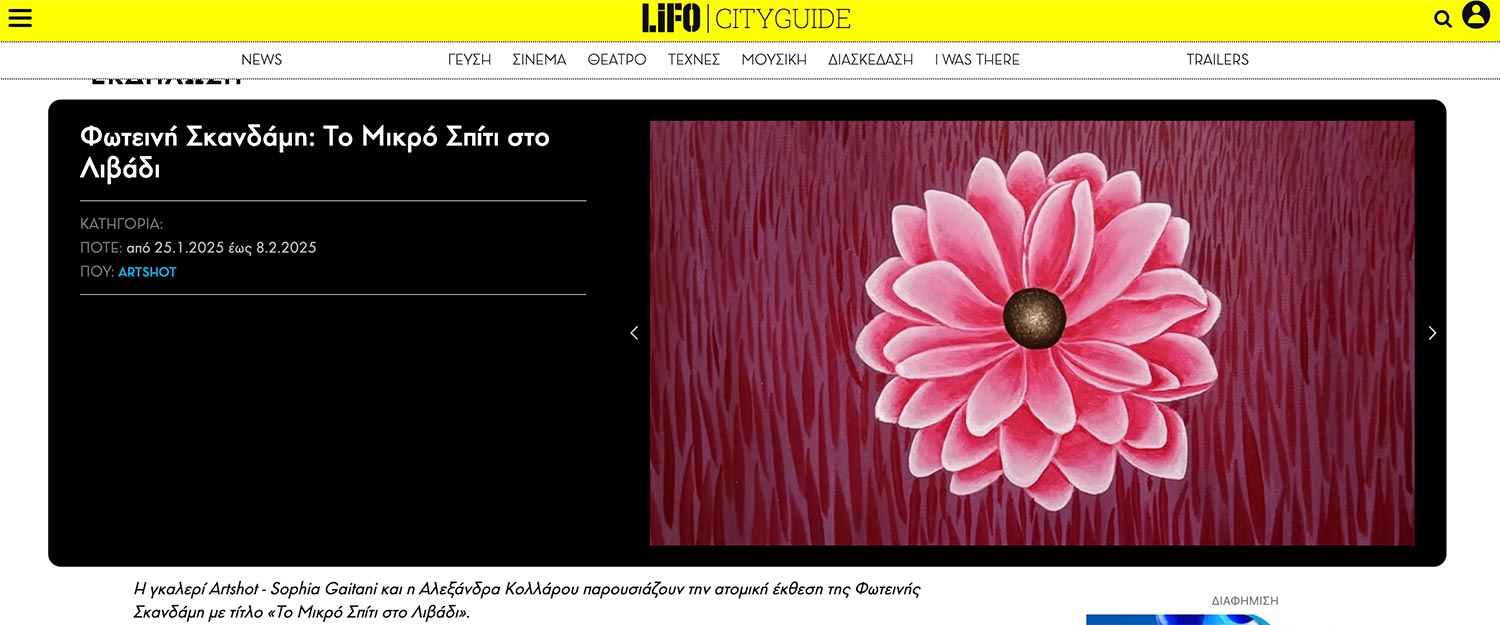The width and height of the screenshot is (1500, 625).
Task: Go to the ΣΙΝΕΜΑ section
Action: (539, 60)
